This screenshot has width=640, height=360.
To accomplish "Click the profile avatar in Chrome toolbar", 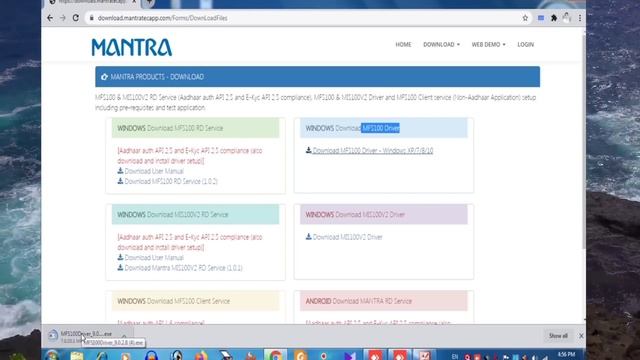I will [x=567, y=17].
